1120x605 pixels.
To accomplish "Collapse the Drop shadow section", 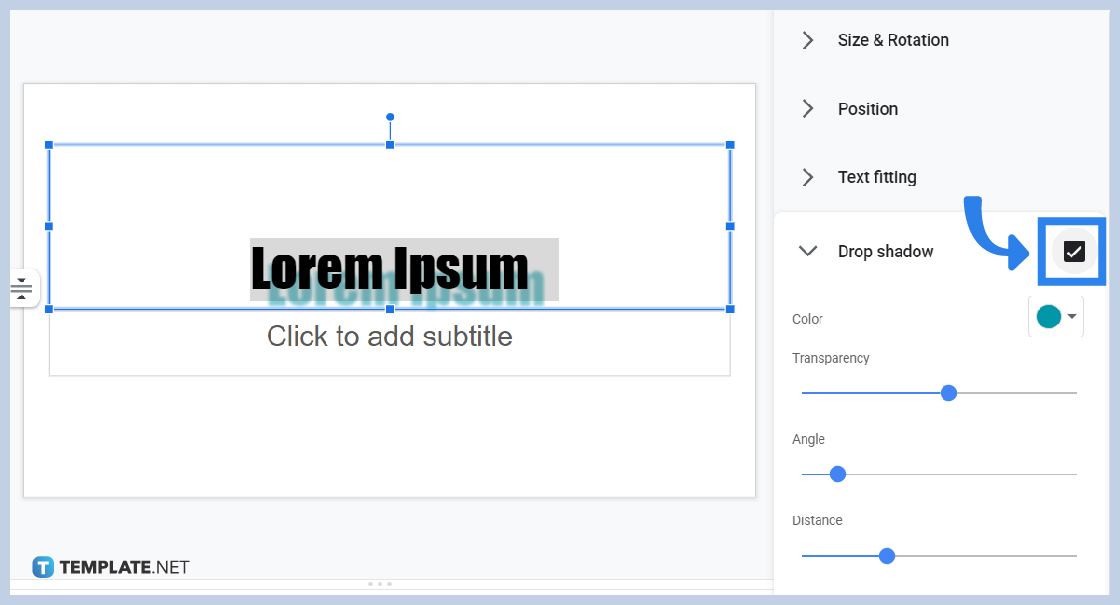I will tap(808, 251).
